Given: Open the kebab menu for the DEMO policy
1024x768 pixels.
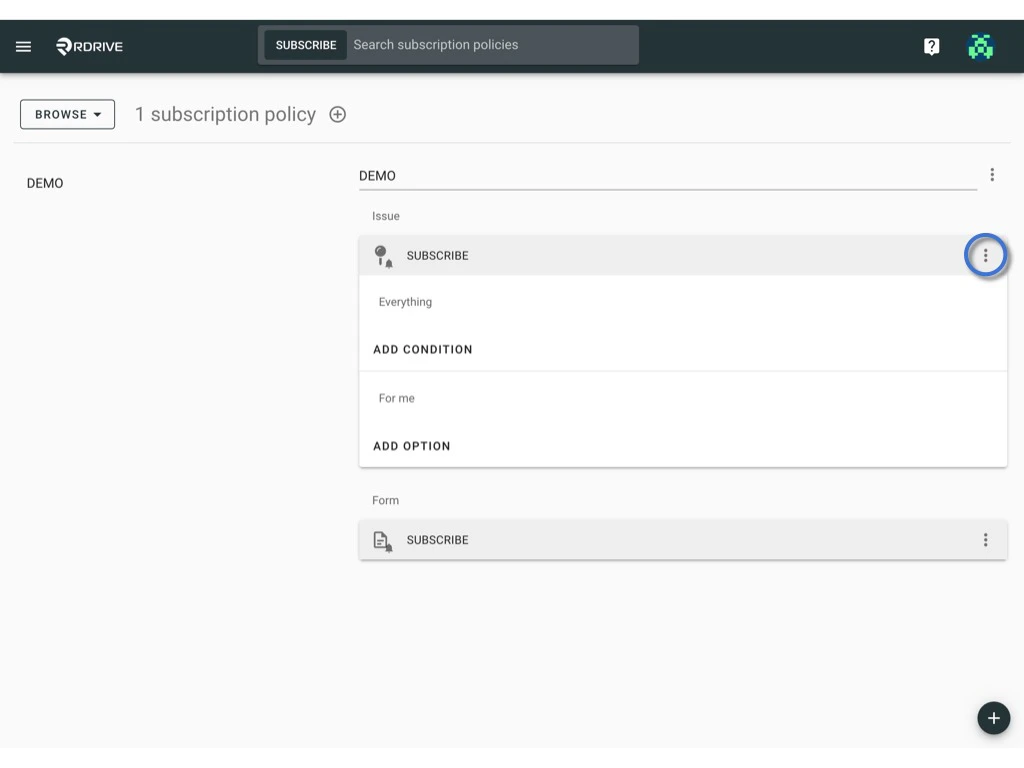Looking at the screenshot, I should 992,174.
